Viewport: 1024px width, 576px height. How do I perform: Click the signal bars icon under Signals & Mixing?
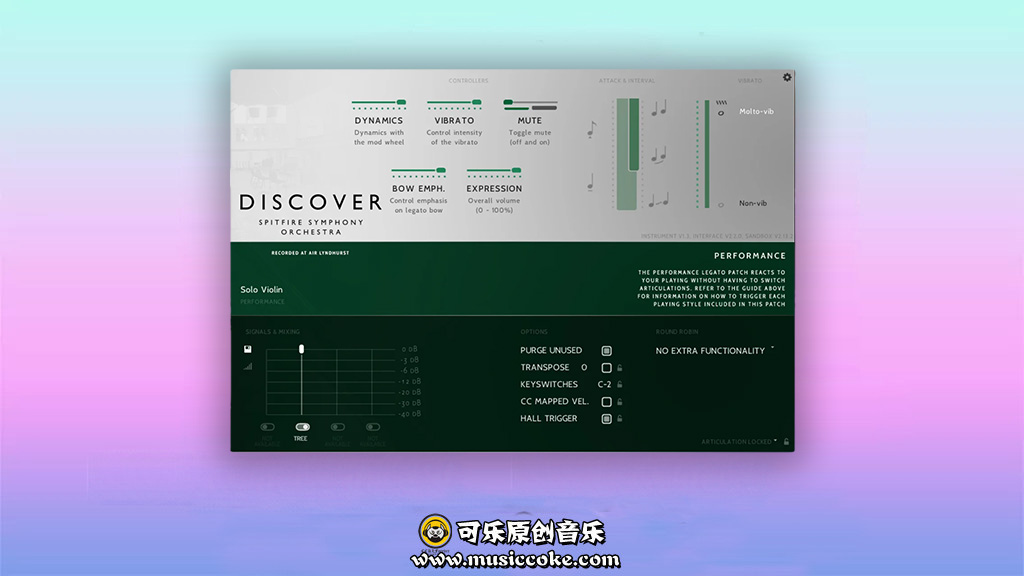tap(248, 366)
